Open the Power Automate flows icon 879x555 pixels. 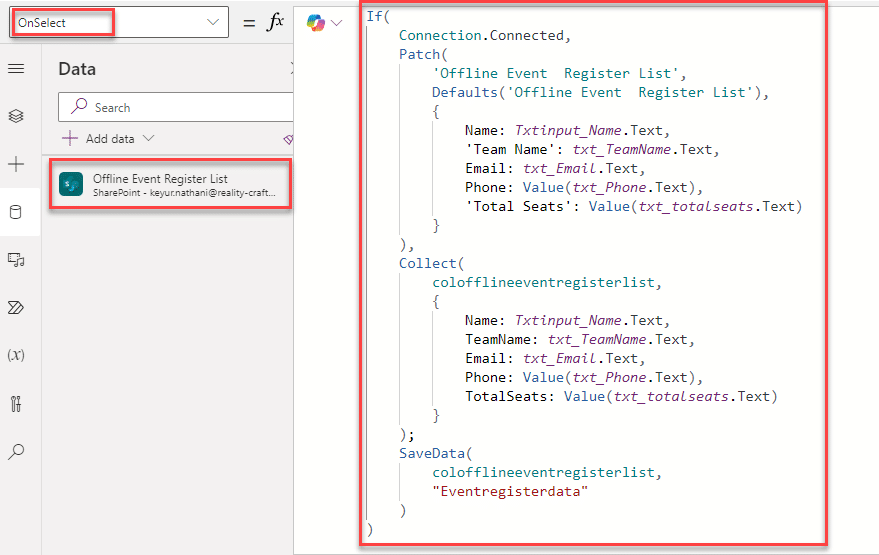(16, 307)
